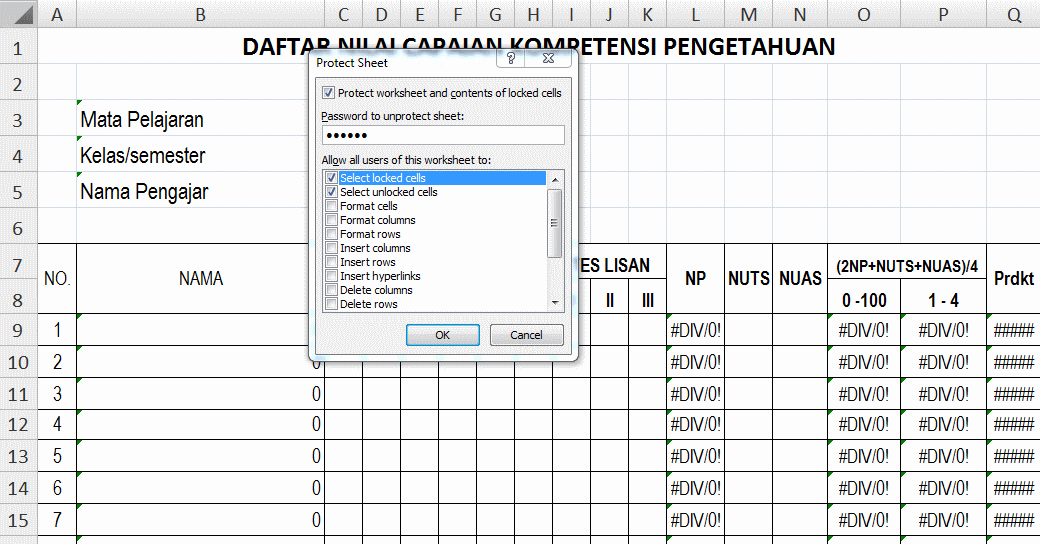Click the NUTS heading cell

748,279
